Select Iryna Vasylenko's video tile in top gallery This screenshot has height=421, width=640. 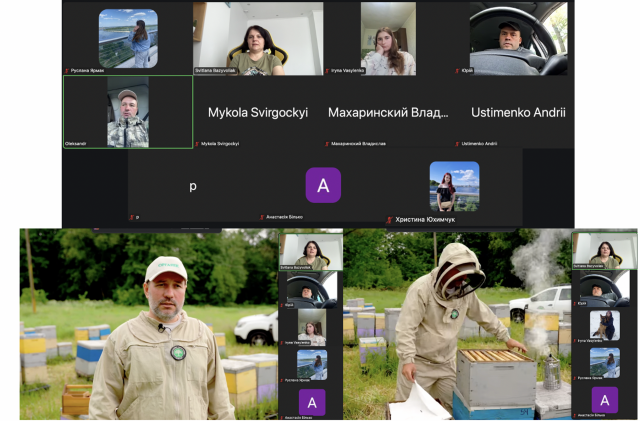coord(388,37)
